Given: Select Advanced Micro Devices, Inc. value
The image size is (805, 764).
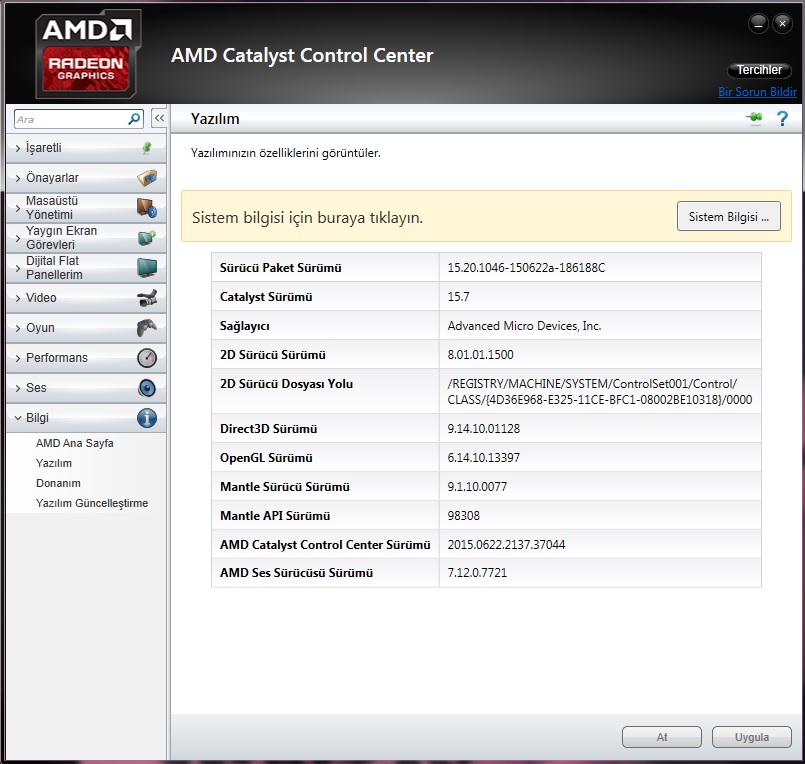Looking at the screenshot, I should 524,326.
